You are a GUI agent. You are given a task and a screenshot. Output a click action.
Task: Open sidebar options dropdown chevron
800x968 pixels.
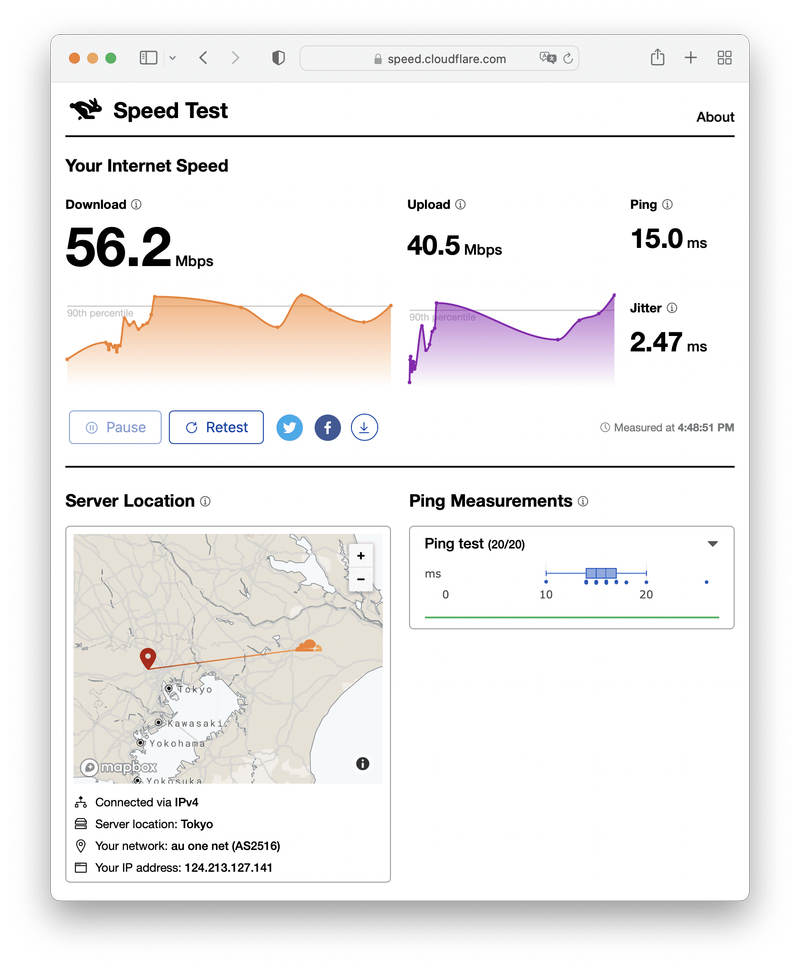click(x=172, y=58)
